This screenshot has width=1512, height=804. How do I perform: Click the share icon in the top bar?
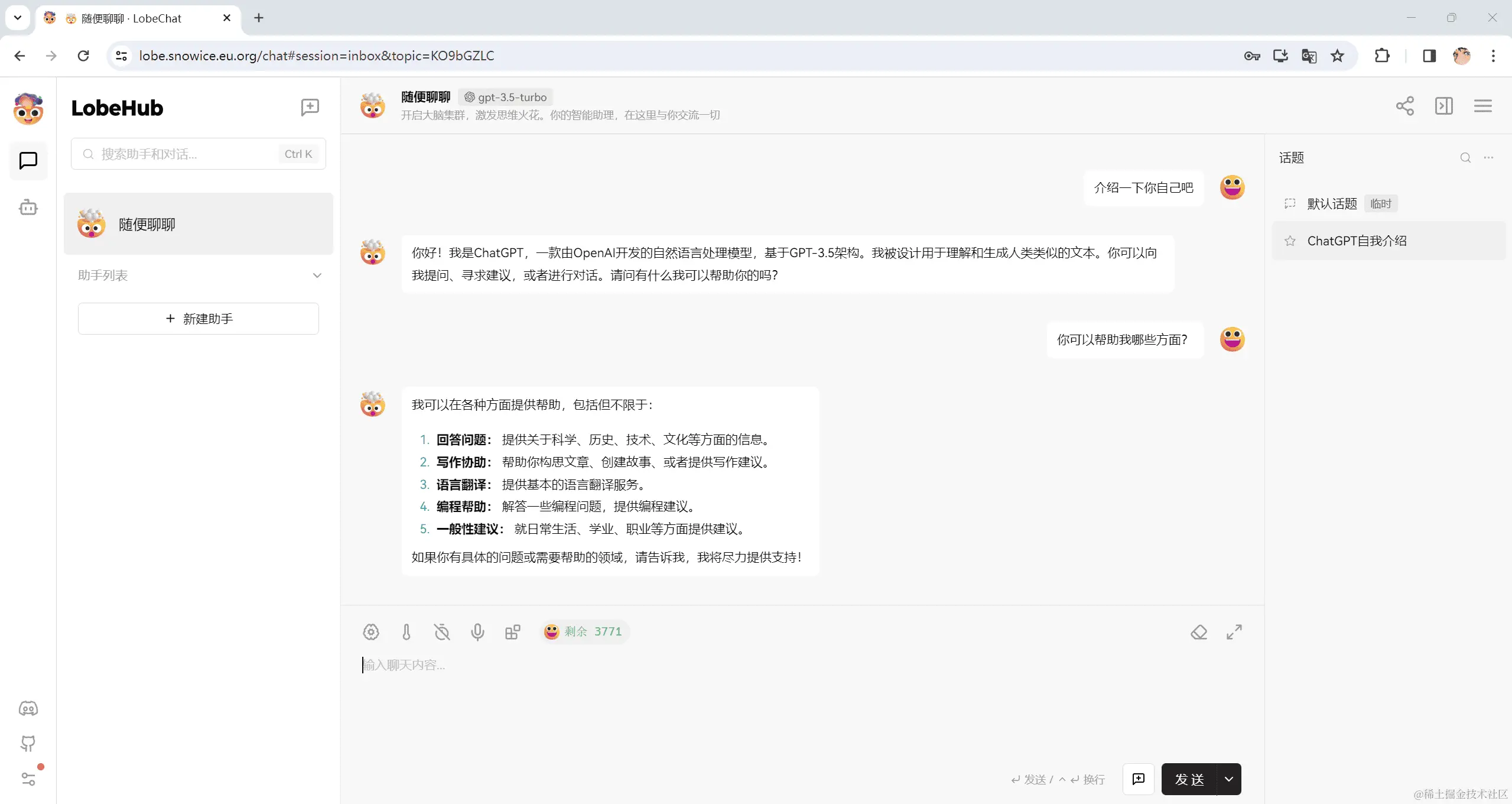1404,105
